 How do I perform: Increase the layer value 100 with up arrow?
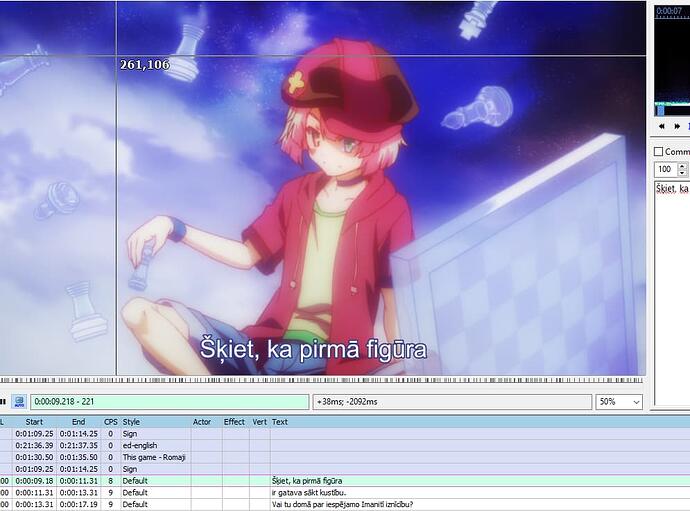tap(683, 166)
